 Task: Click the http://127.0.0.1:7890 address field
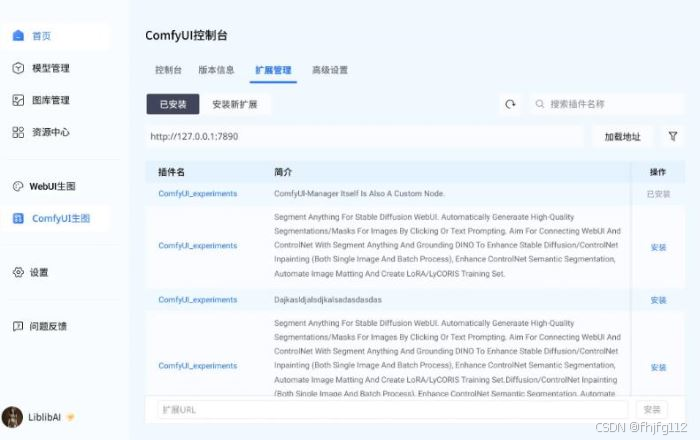tap(364, 136)
